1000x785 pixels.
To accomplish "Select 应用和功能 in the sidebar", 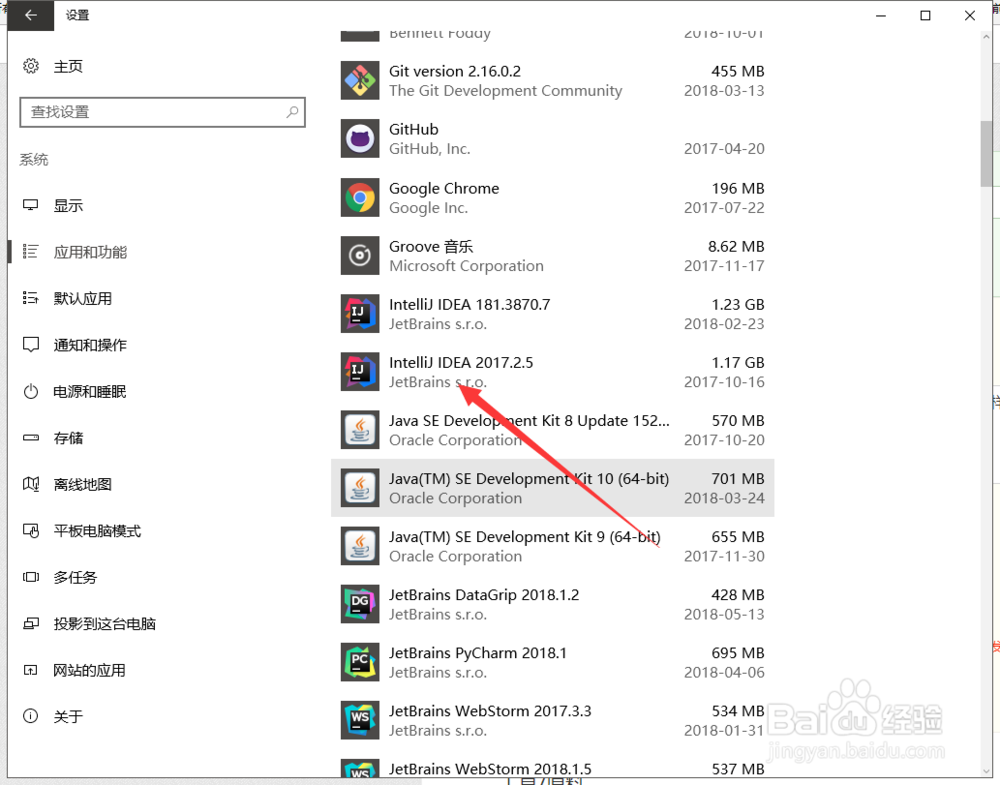I will click(x=90, y=252).
